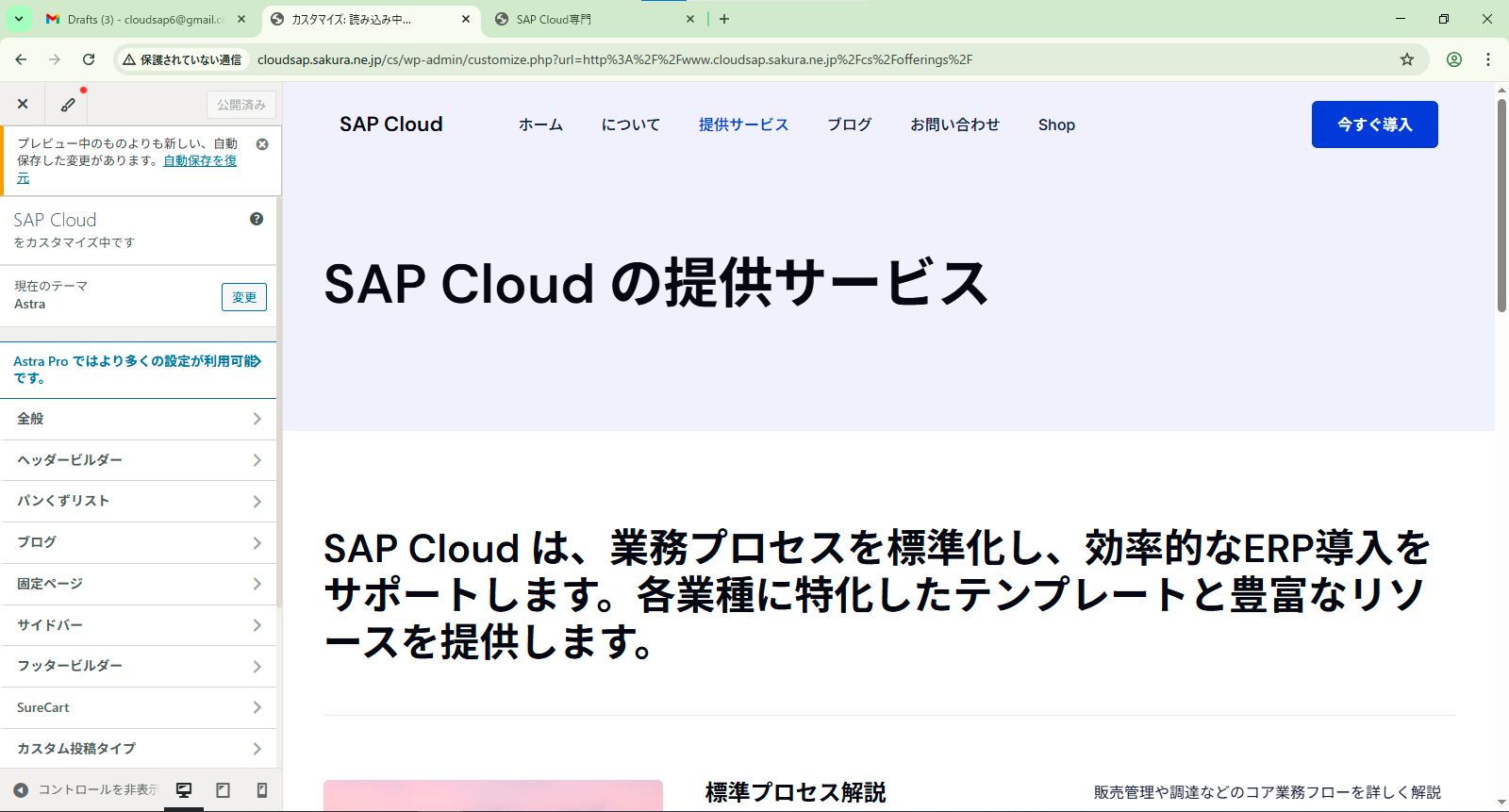Click the pencil edit shortcuts icon
Image resolution: width=1509 pixels, height=812 pixels.
tap(68, 104)
